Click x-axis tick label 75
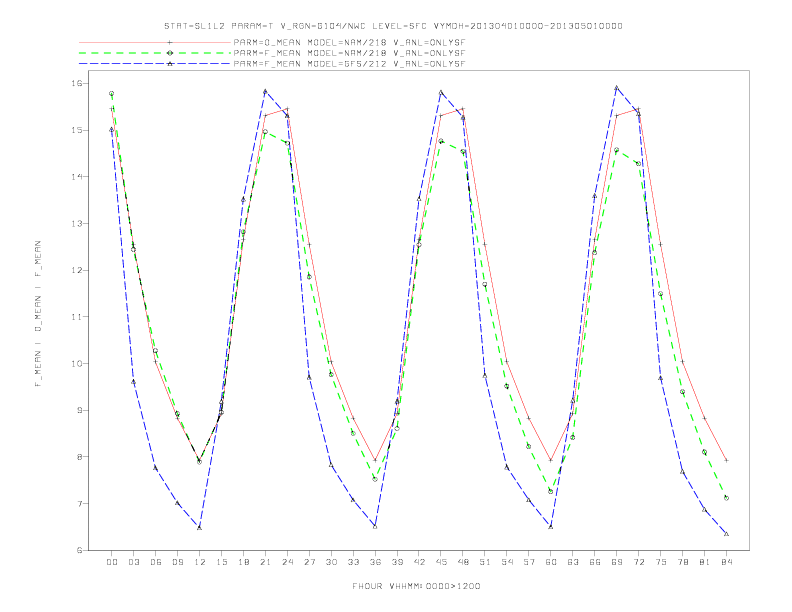The width and height of the screenshot is (792, 612). [661, 562]
